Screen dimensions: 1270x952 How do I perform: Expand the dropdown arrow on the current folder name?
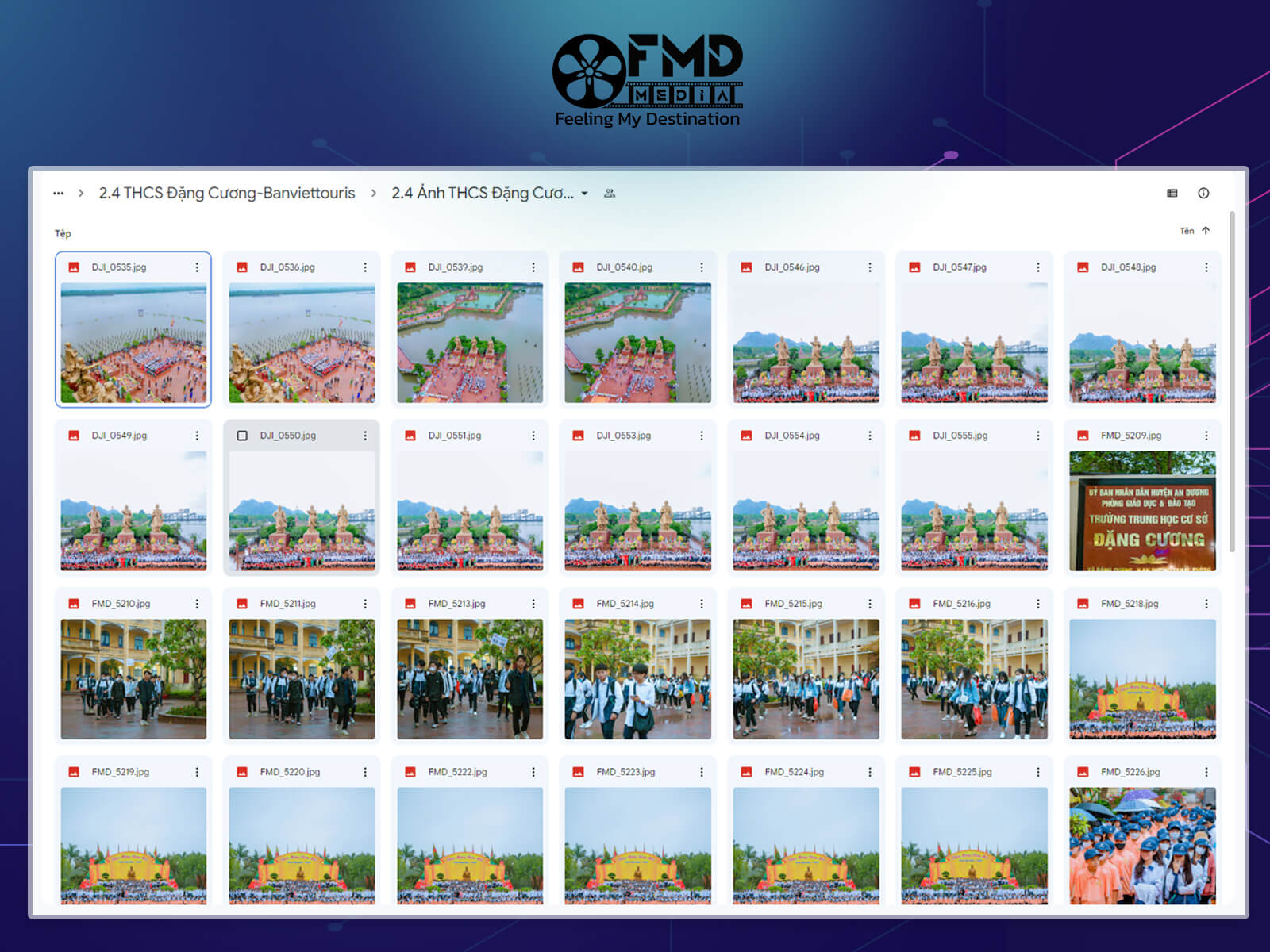point(585,193)
